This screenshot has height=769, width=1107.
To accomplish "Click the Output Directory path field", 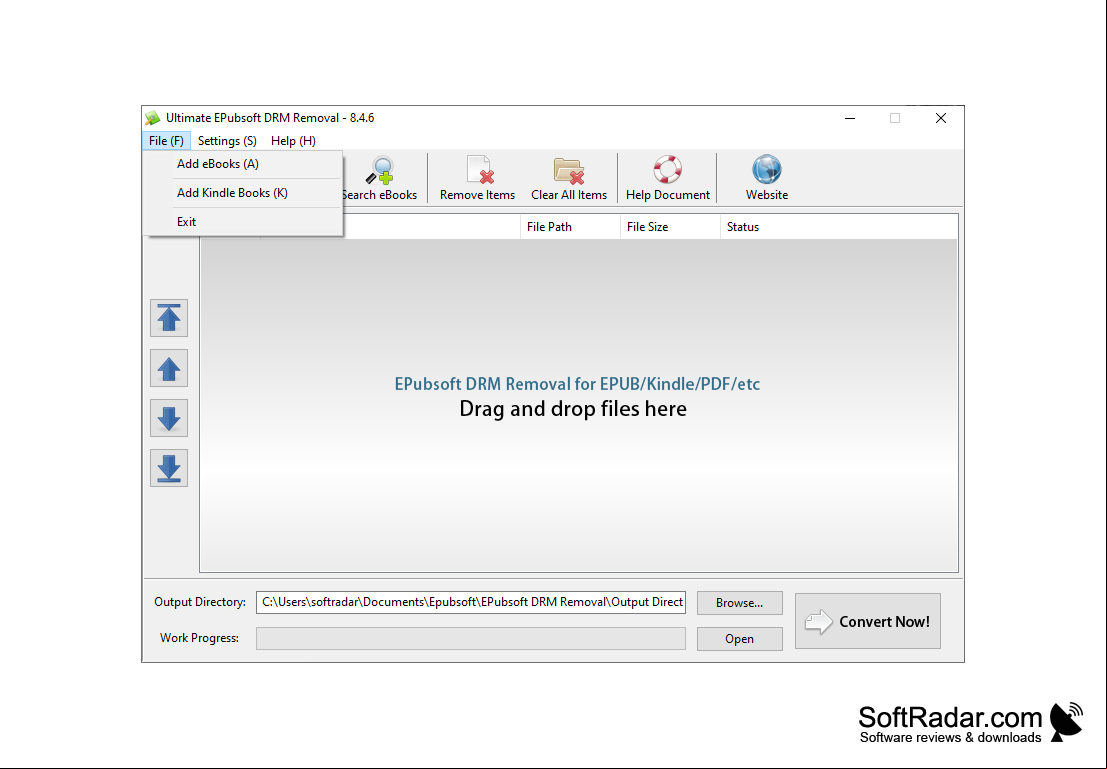I will (x=471, y=602).
